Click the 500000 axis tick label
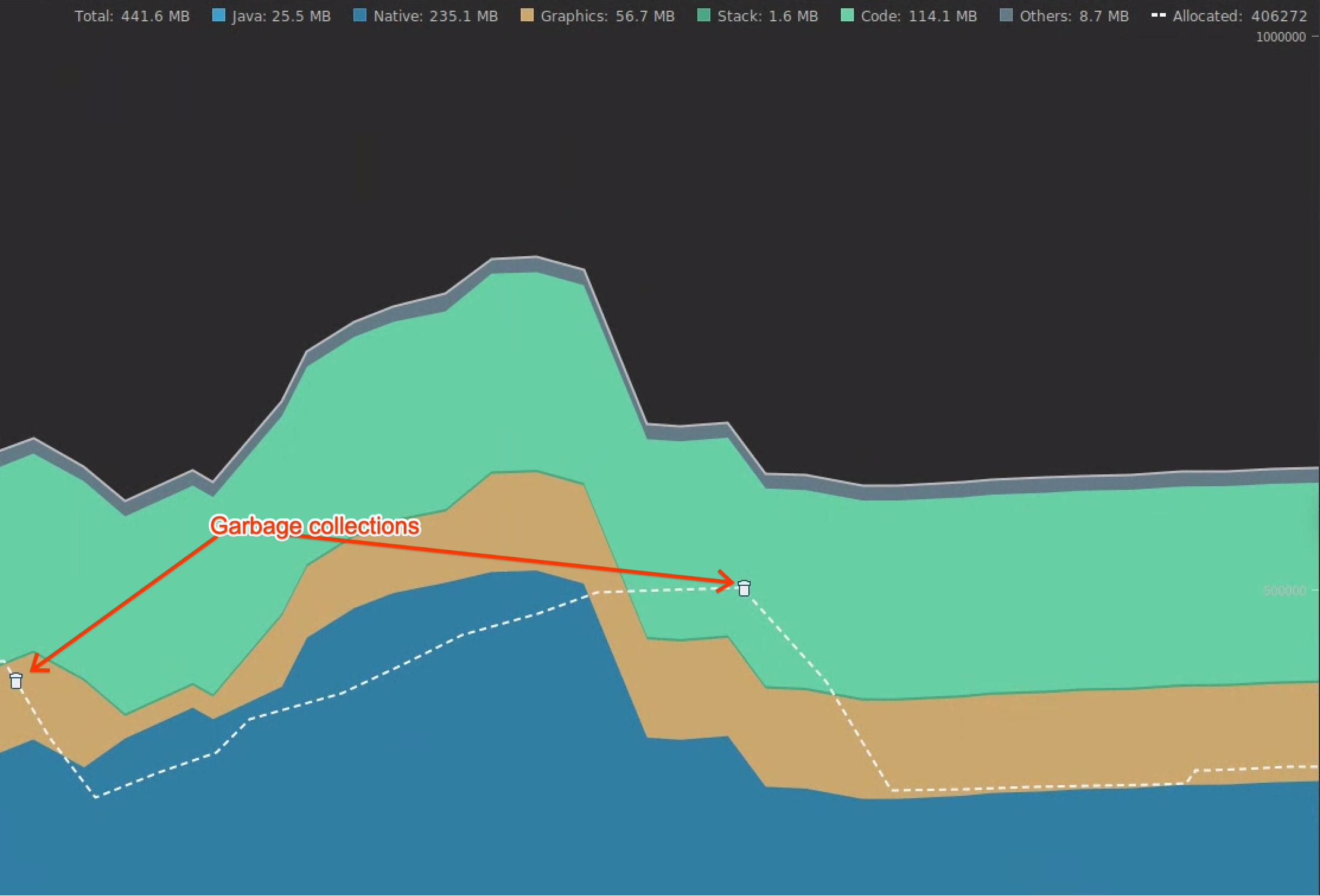1320x896 pixels. coord(1284,591)
